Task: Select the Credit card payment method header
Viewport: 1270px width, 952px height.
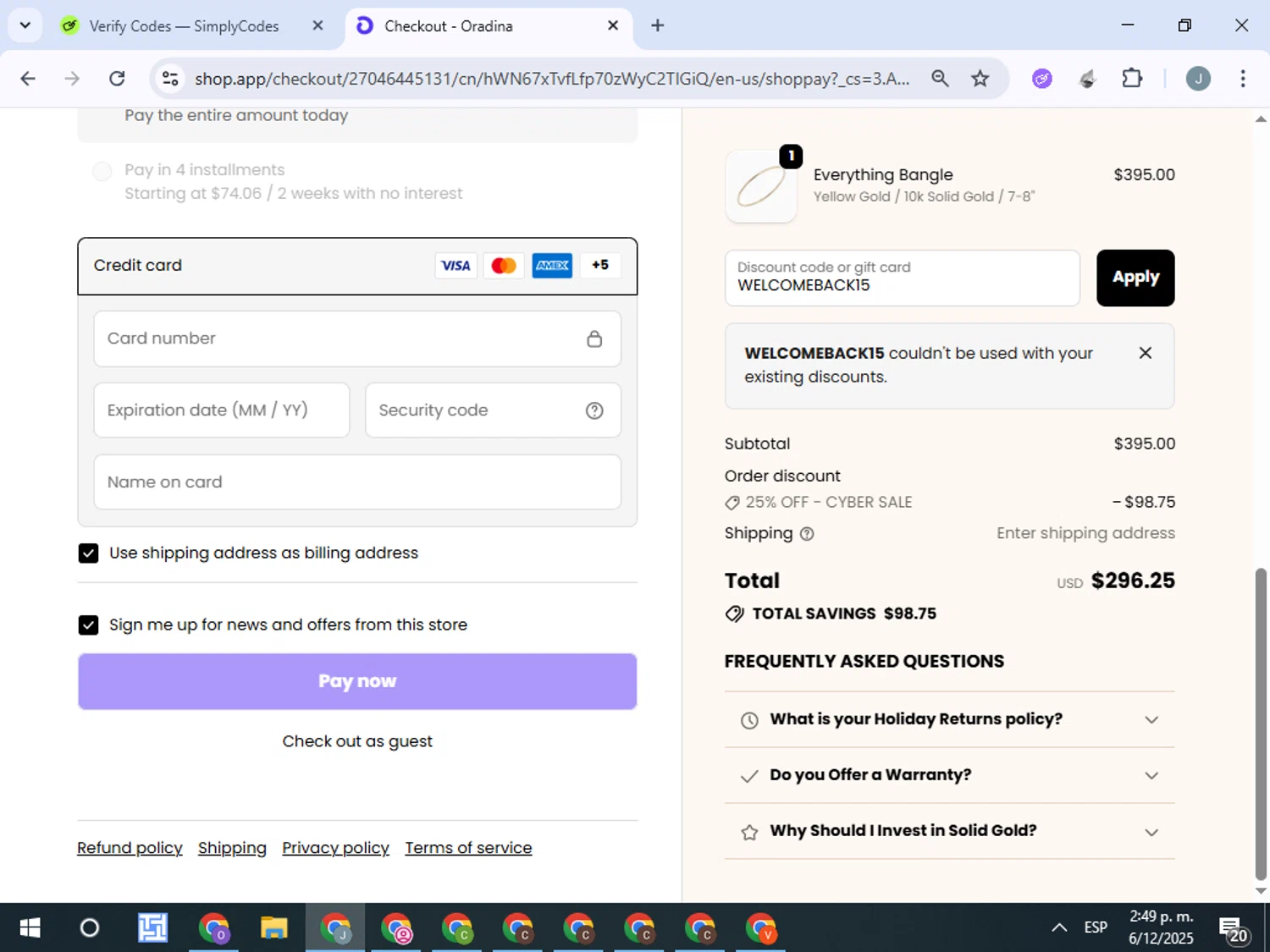Action: click(357, 266)
